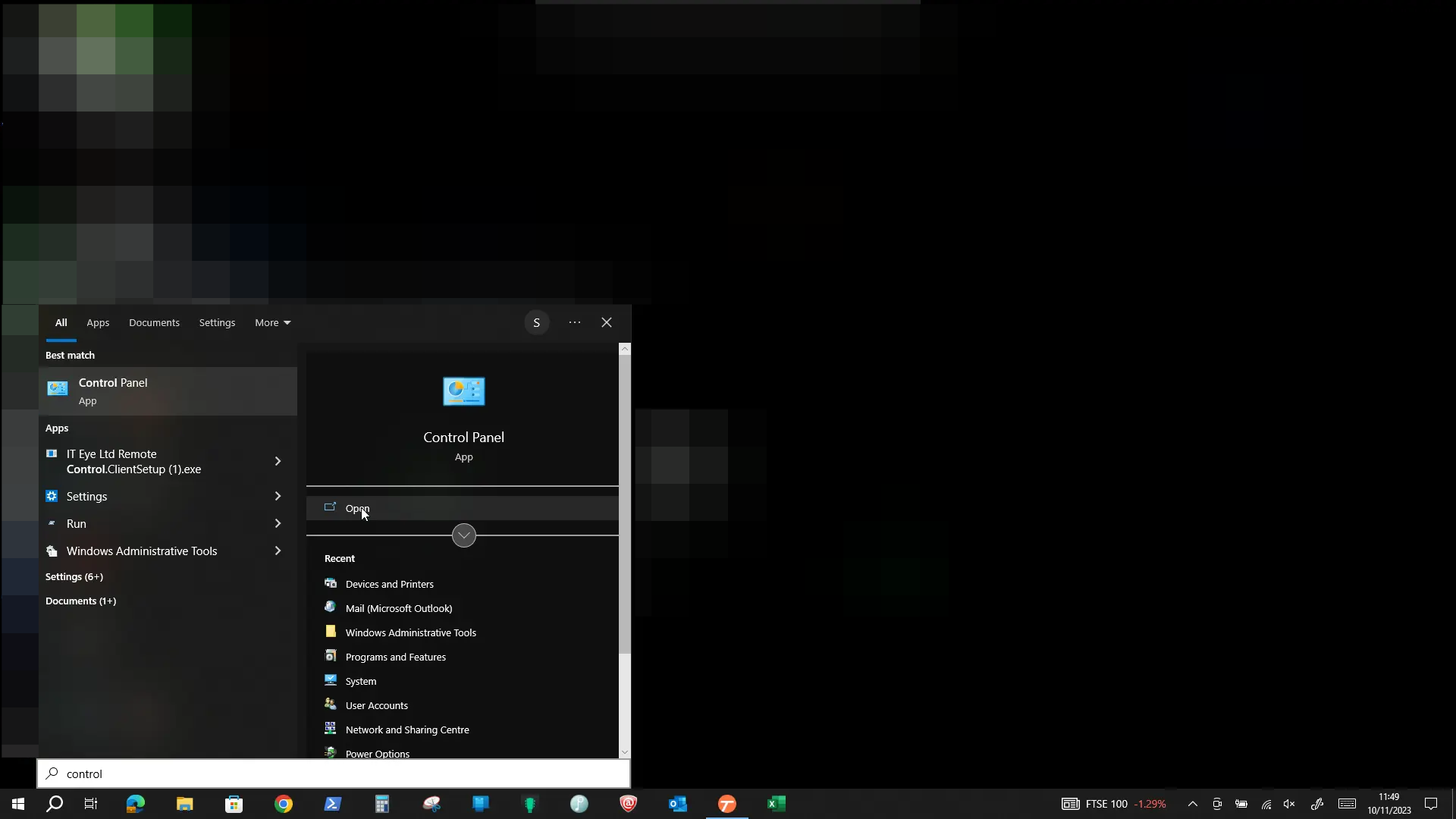Open the More filter dropdown
This screenshot has width=1456, height=819.
272,322
